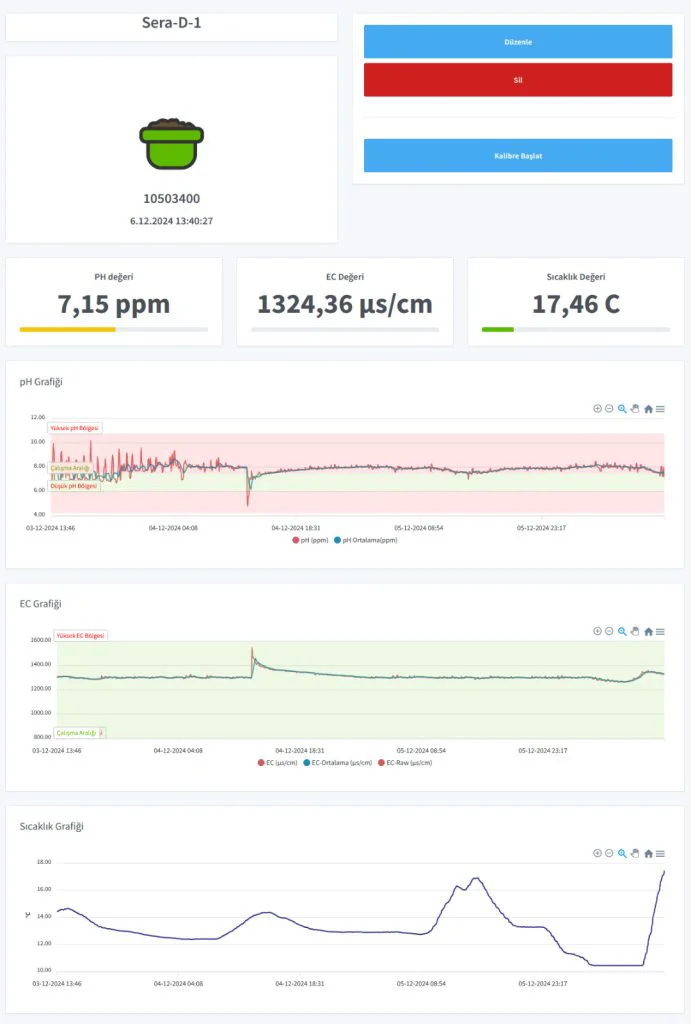Click the red Sil button
The width and height of the screenshot is (691, 1024).
pyautogui.click(x=518, y=80)
